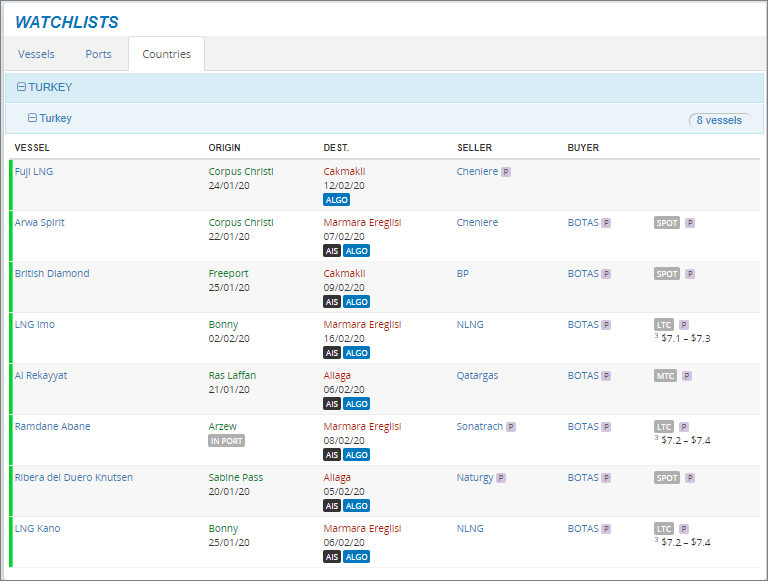Open Ribera del Duero Knutsen vessel
The height and width of the screenshot is (581, 768).
(73, 477)
